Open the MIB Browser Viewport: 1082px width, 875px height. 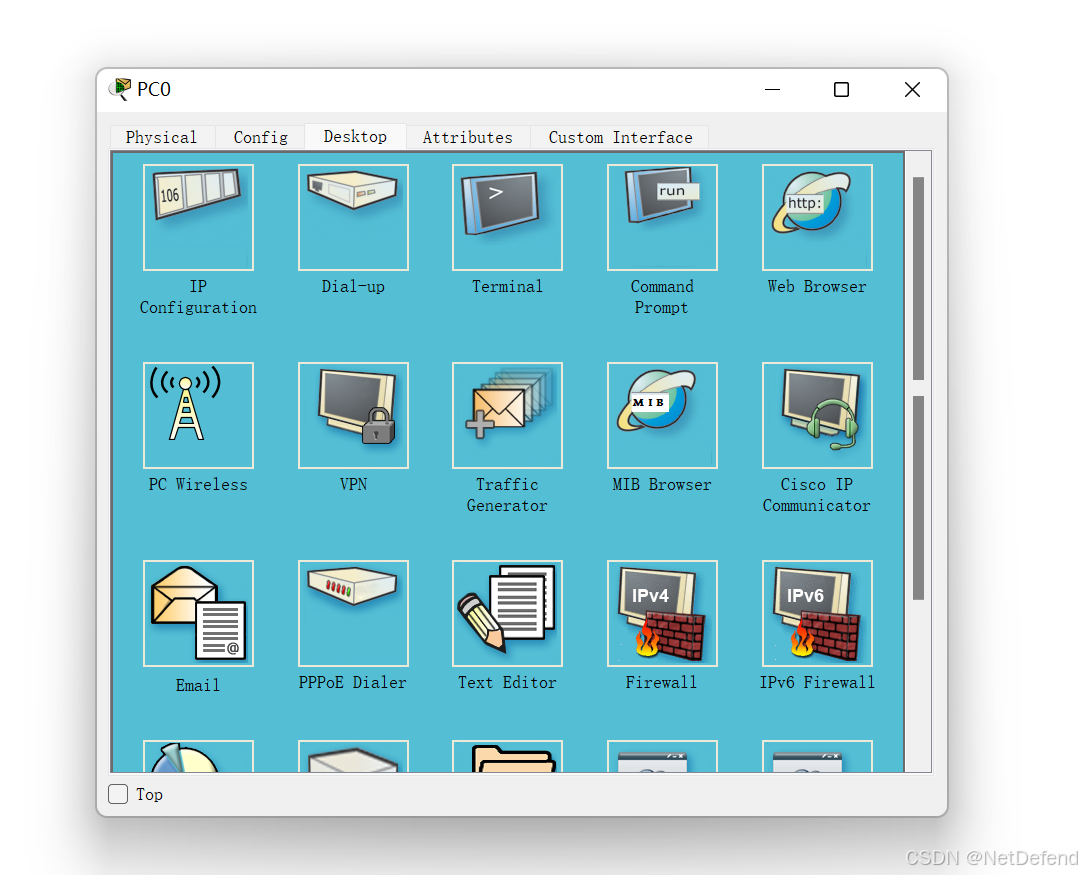662,415
